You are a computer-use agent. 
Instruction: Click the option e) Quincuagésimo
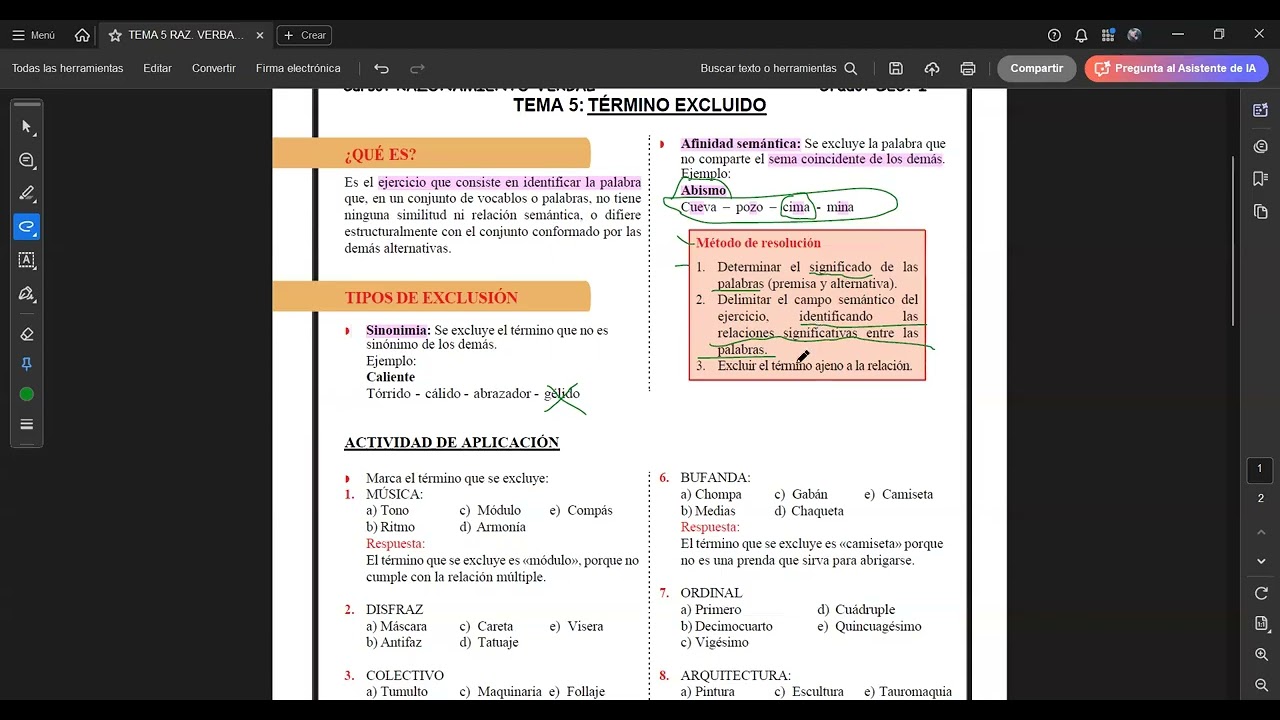869,626
